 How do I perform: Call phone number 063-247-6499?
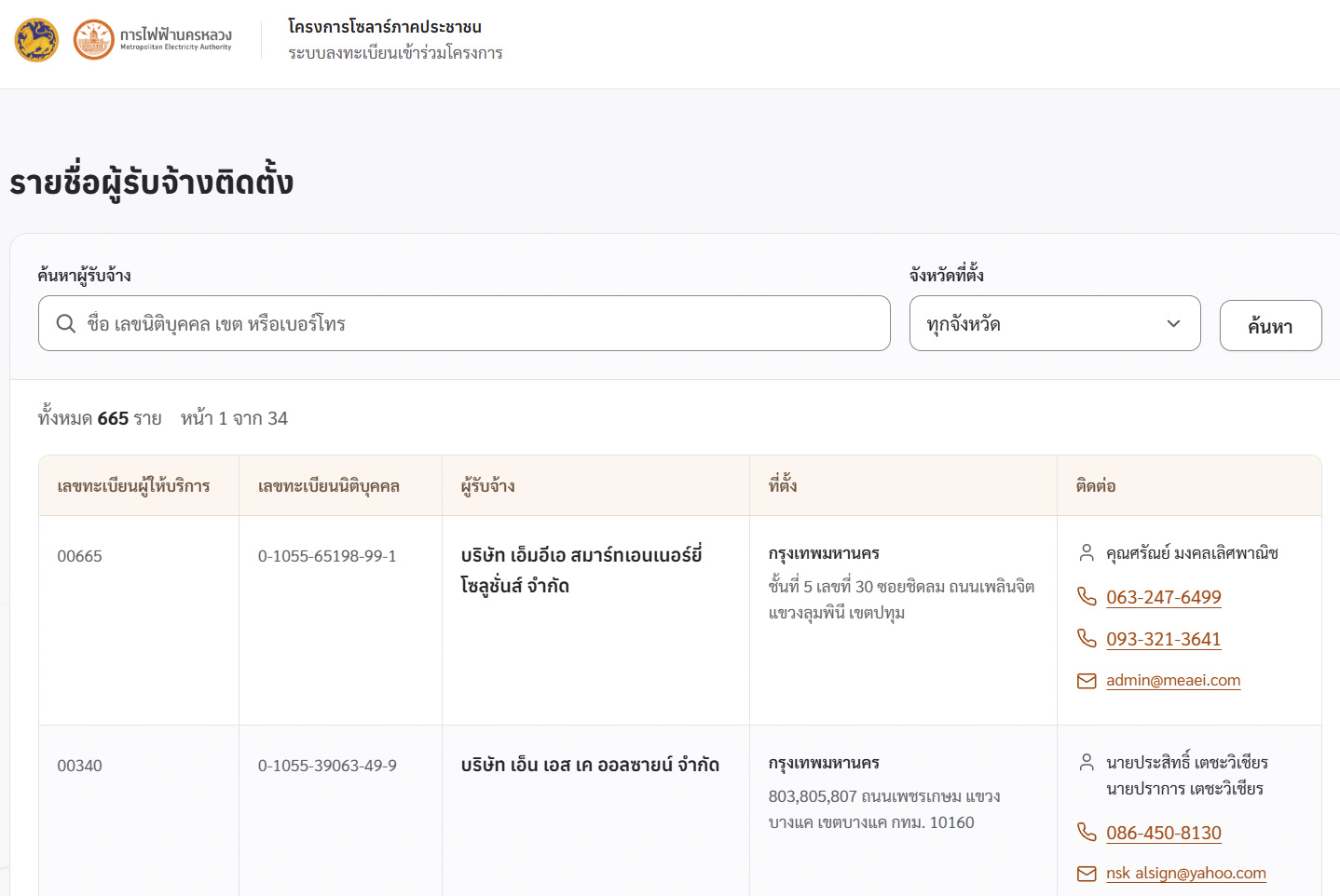click(x=1163, y=597)
